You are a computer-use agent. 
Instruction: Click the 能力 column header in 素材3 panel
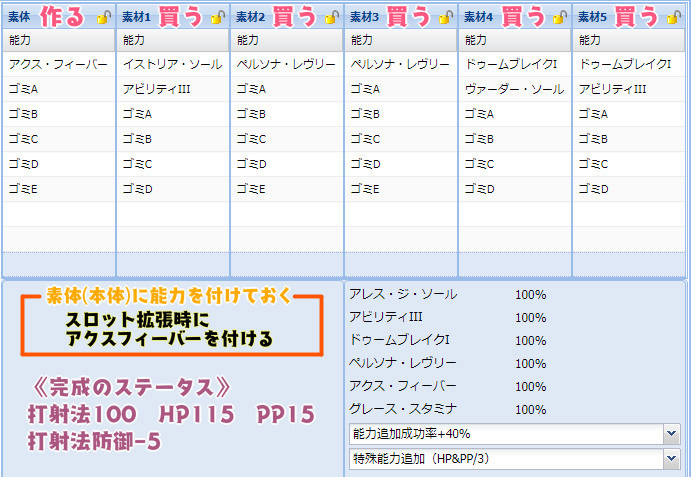(401, 40)
